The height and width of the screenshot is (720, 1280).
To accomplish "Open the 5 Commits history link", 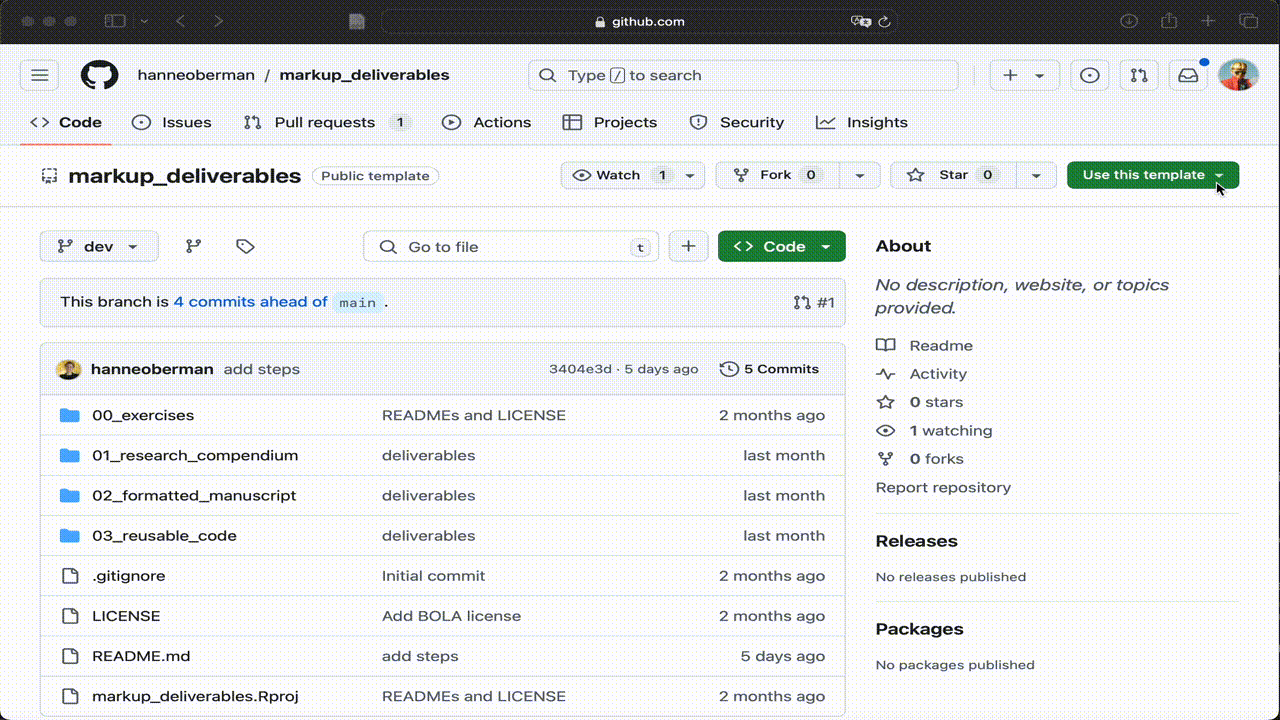I will coord(769,369).
